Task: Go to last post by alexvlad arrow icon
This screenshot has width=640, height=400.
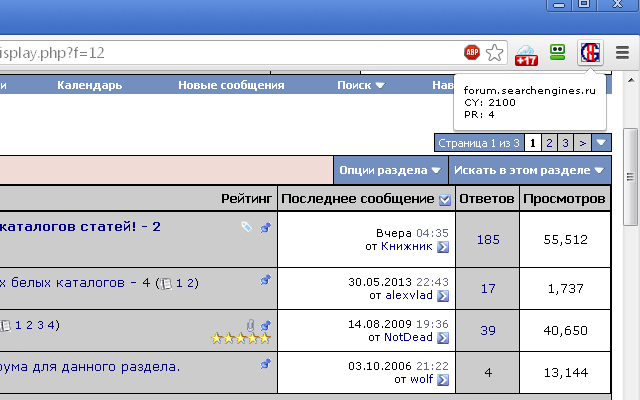Action: pos(443,296)
